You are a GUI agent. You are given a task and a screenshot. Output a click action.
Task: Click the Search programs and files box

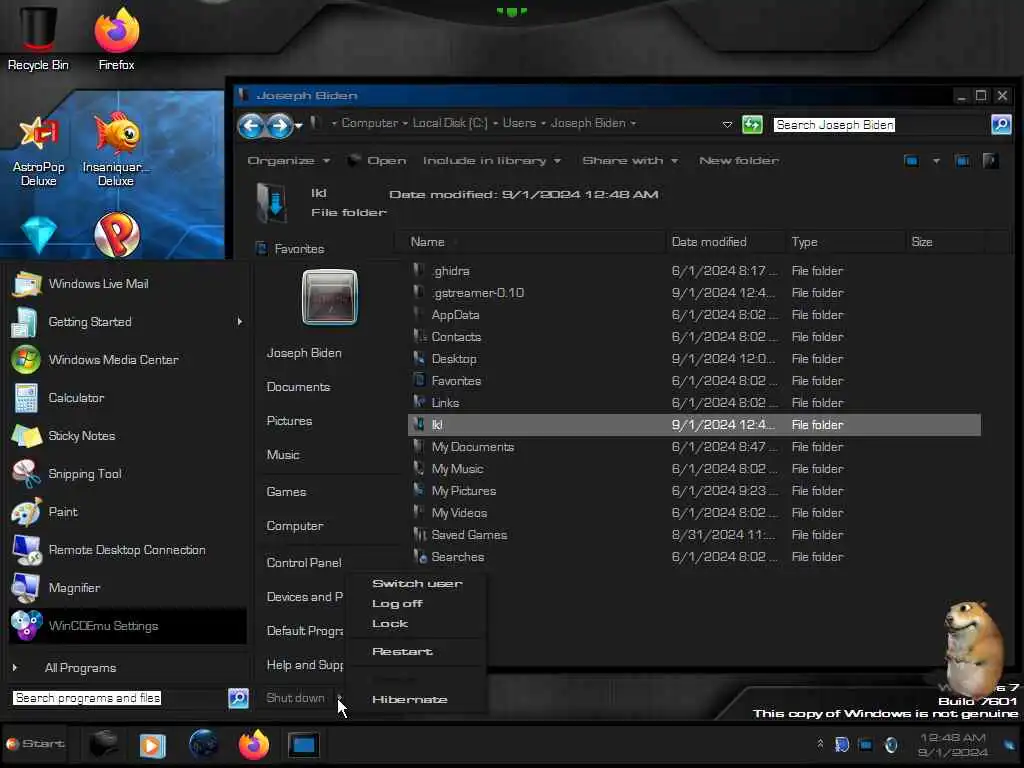coord(118,698)
